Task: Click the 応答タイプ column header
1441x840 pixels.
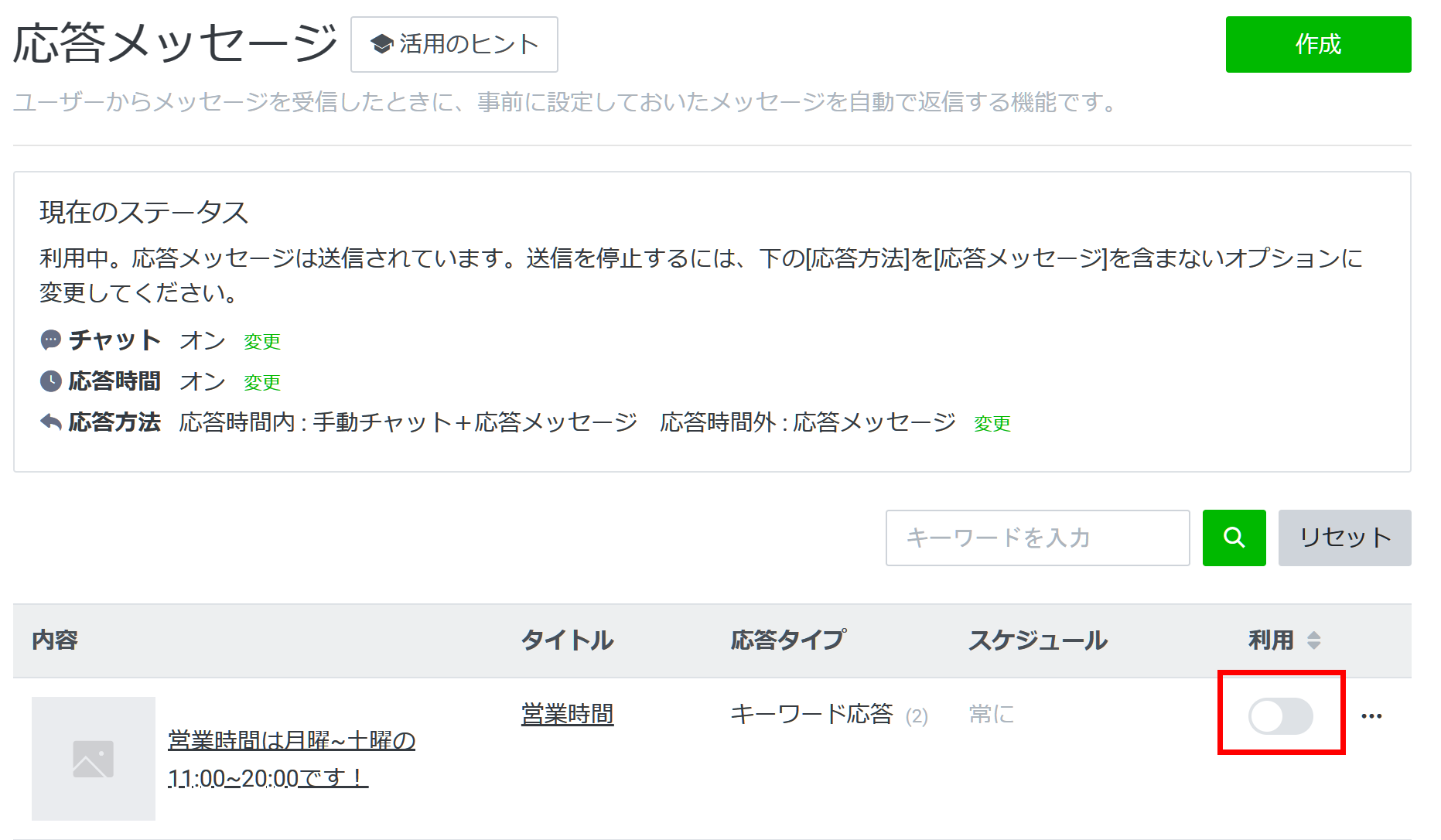Action: (787, 640)
